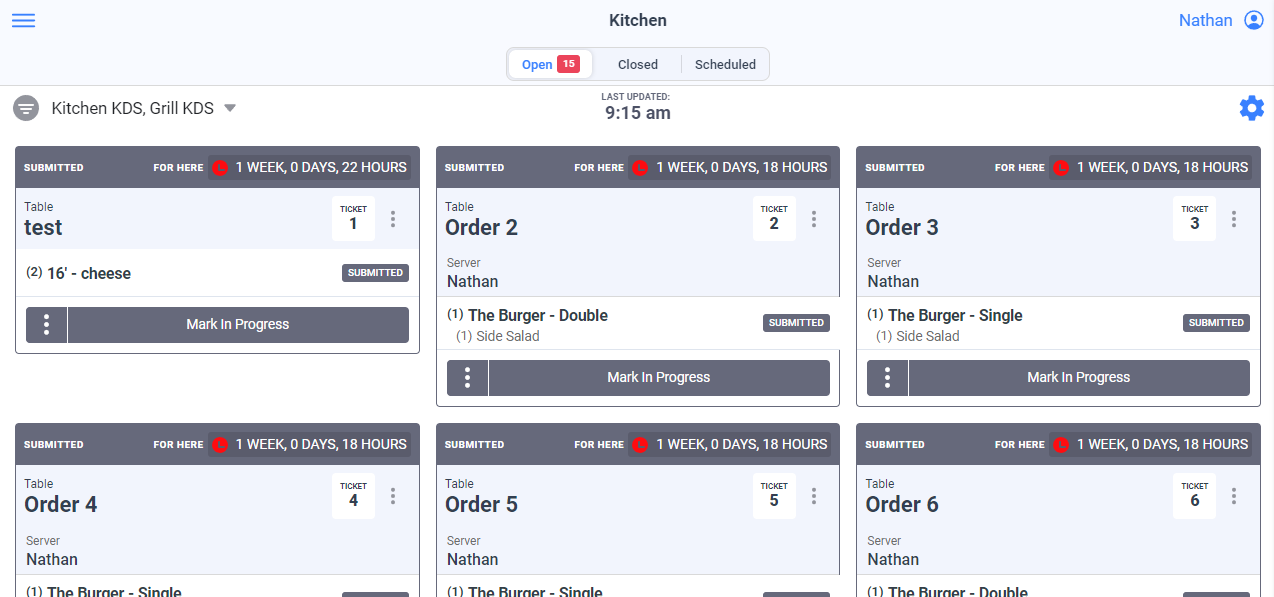
Task: Click red clock icon on Order 4
Action: pyautogui.click(x=220, y=445)
